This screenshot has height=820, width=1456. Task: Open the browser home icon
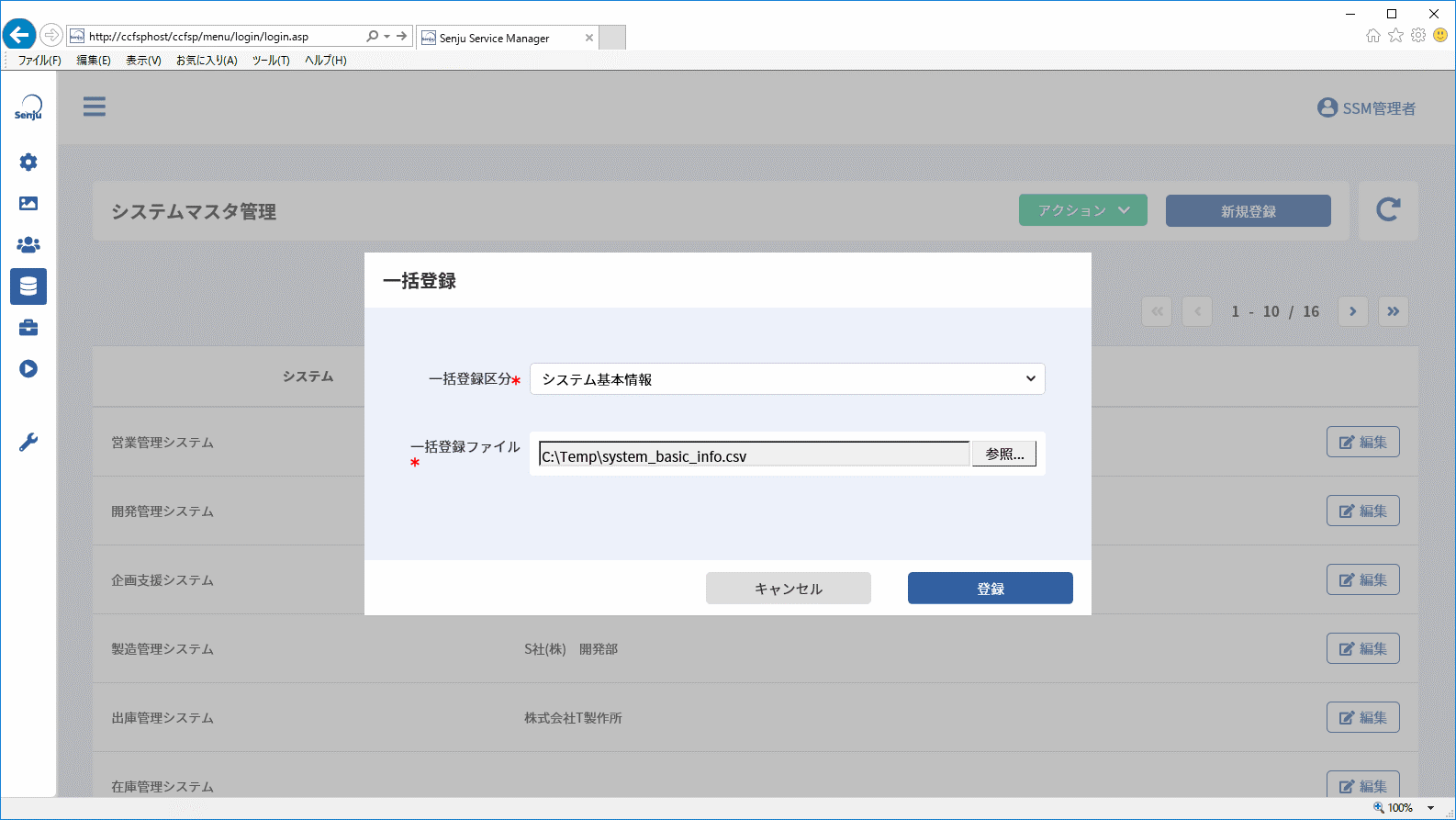point(1373,35)
